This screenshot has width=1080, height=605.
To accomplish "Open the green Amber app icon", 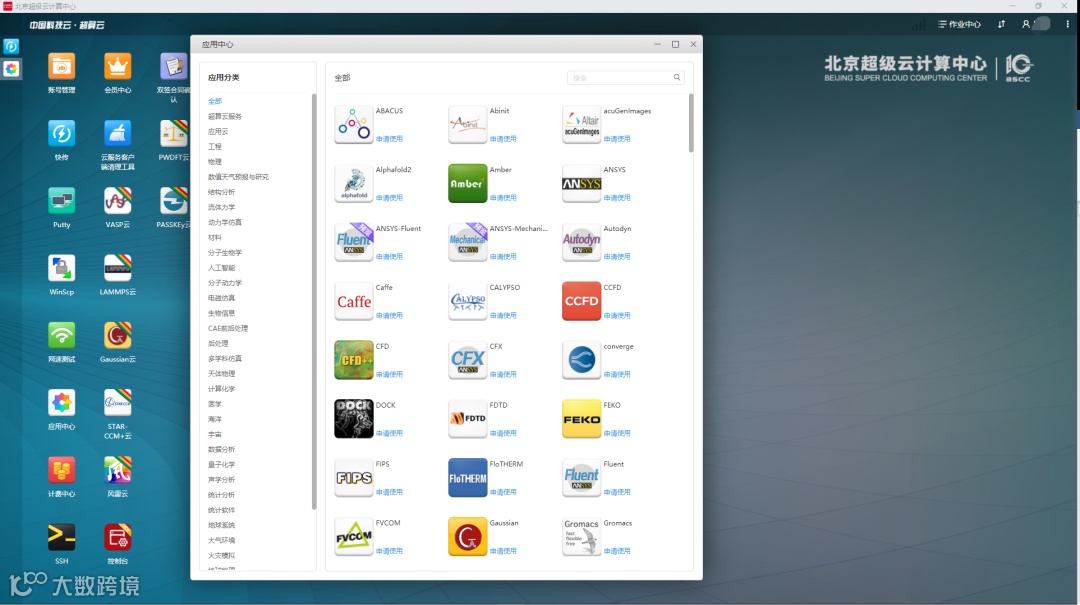I will coord(468,183).
